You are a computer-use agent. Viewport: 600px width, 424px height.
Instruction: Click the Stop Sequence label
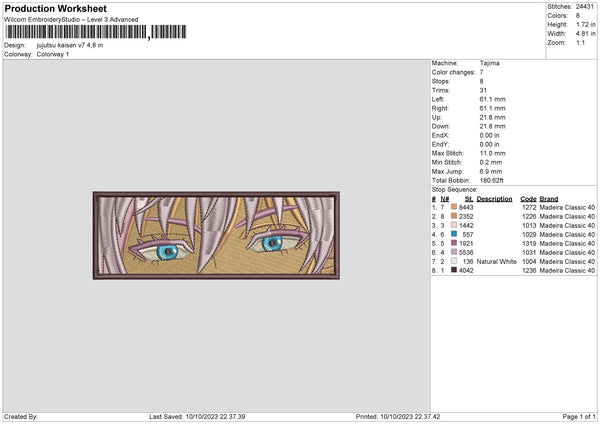pos(454,189)
